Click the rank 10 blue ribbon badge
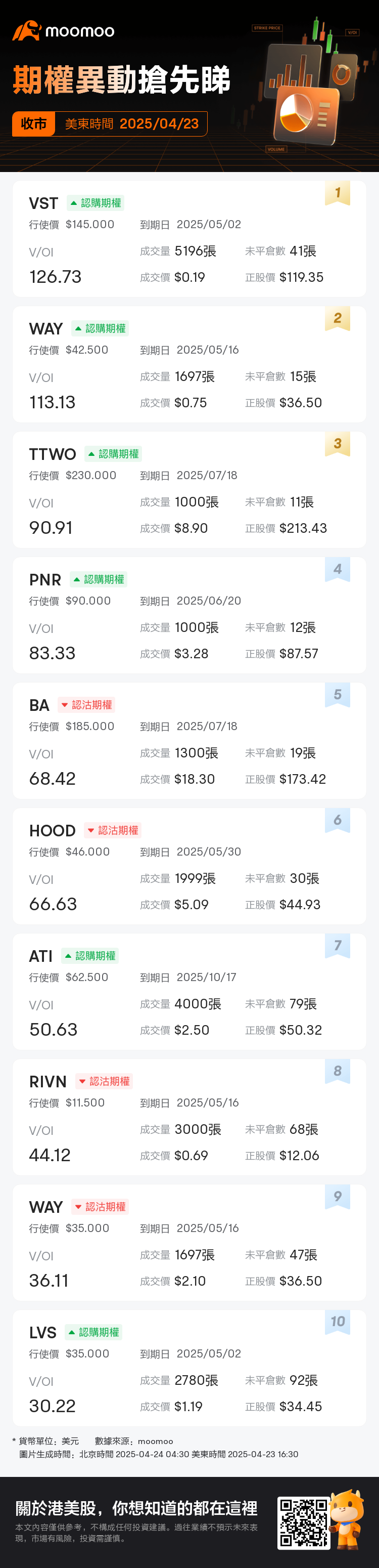Image resolution: width=379 pixels, height=1568 pixels. coord(337,1322)
